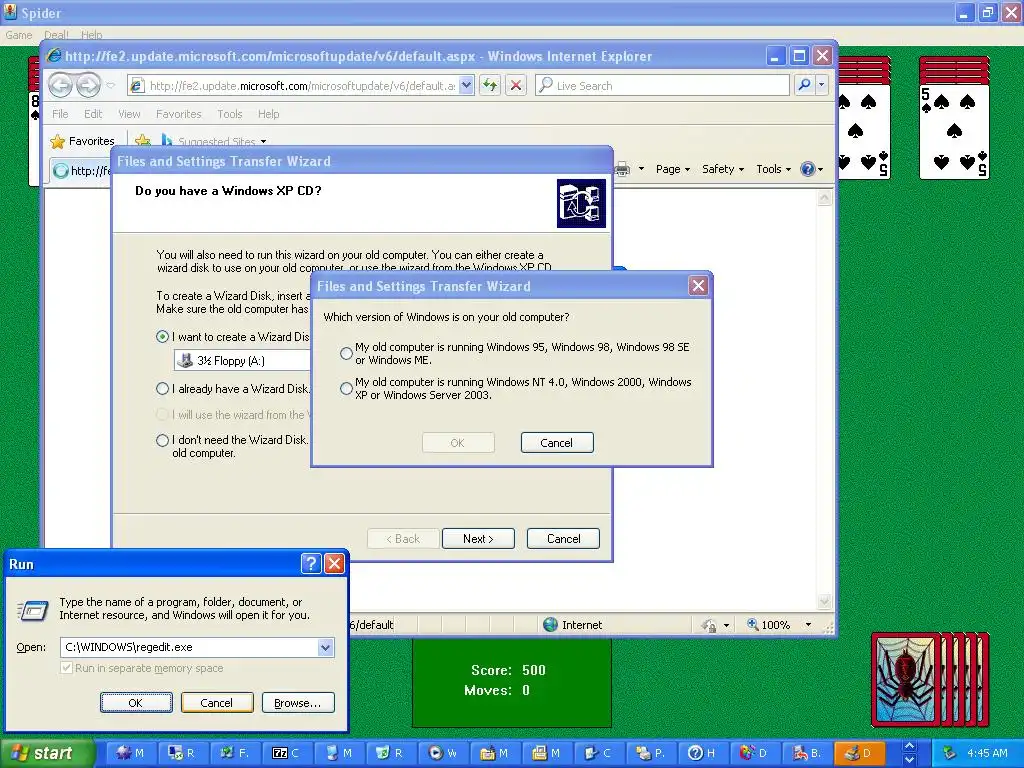Go back using Internet Explorer's Back arrow

tap(60, 85)
